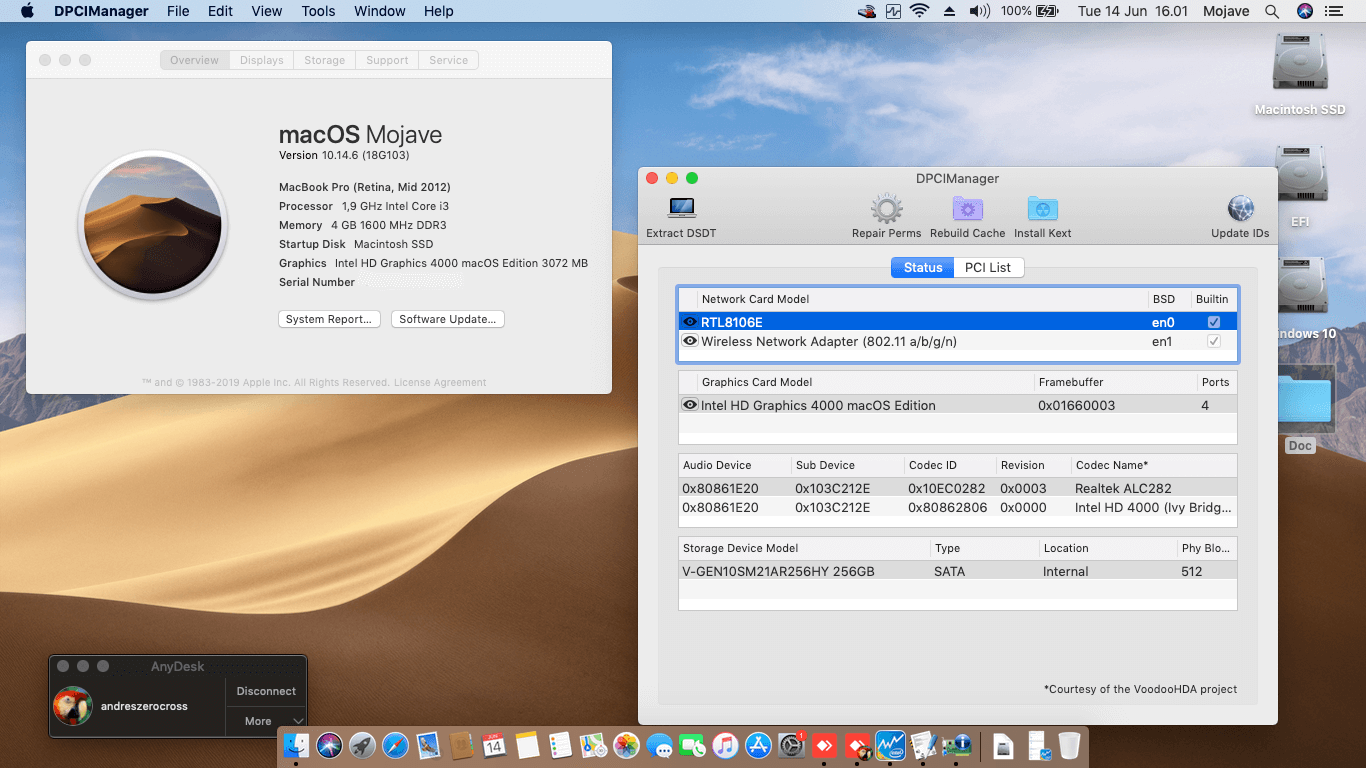Click the andreszerocross avatar in AnyDesk
The height and width of the screenshot is (768, 1366).
click(x=73, y=706)
